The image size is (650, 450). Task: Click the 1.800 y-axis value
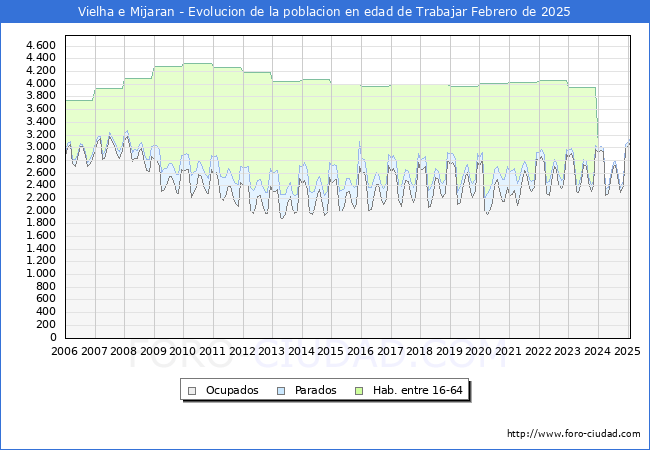(41, 223)
